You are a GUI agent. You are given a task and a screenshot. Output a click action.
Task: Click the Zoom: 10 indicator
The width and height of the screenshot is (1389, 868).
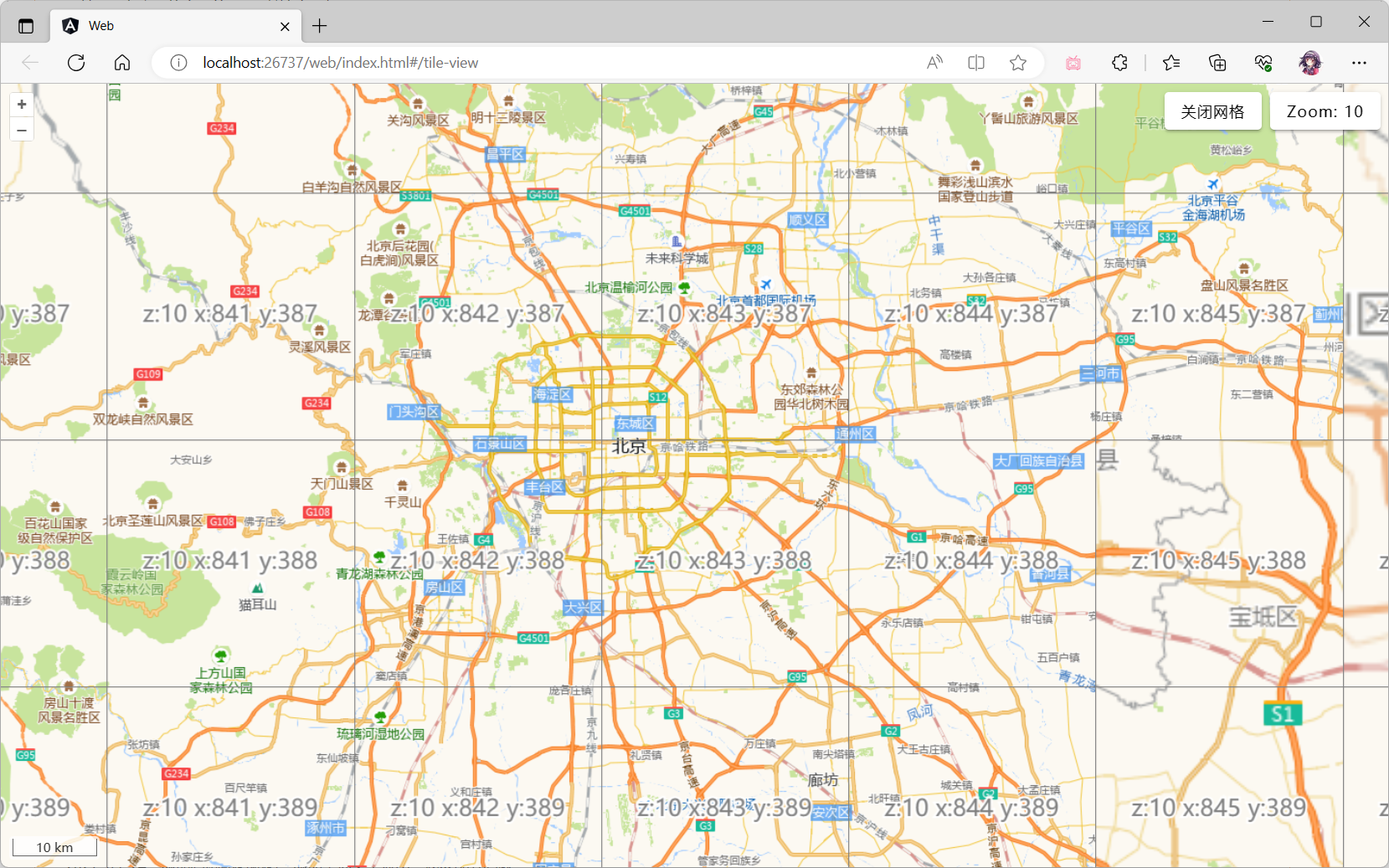point(1325,111)
